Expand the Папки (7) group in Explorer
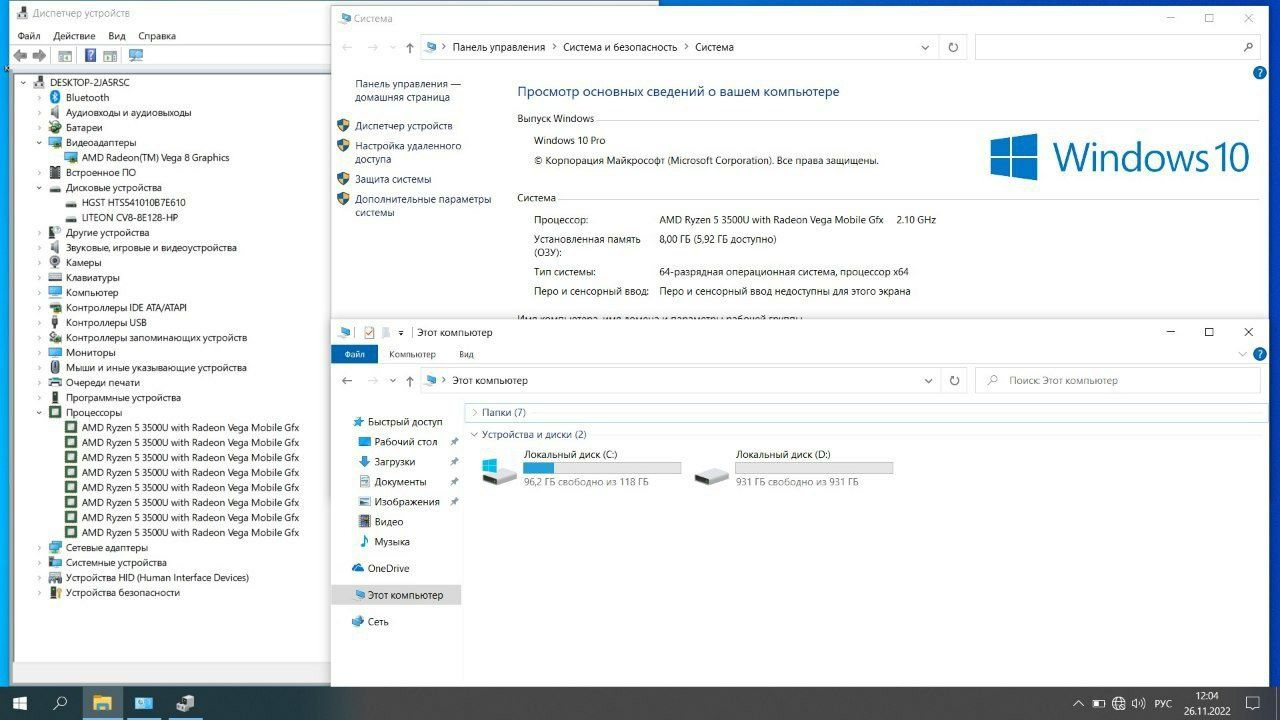The width and height of the screenshot is (1280, 720). [x=474, y=412]
